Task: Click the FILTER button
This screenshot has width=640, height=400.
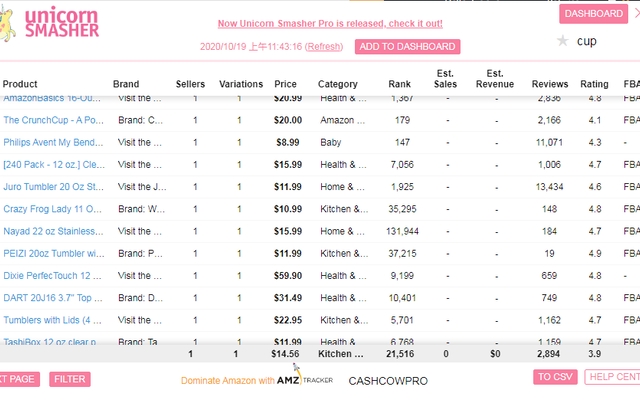Action: pyautogui.click(x=69, y=379)
